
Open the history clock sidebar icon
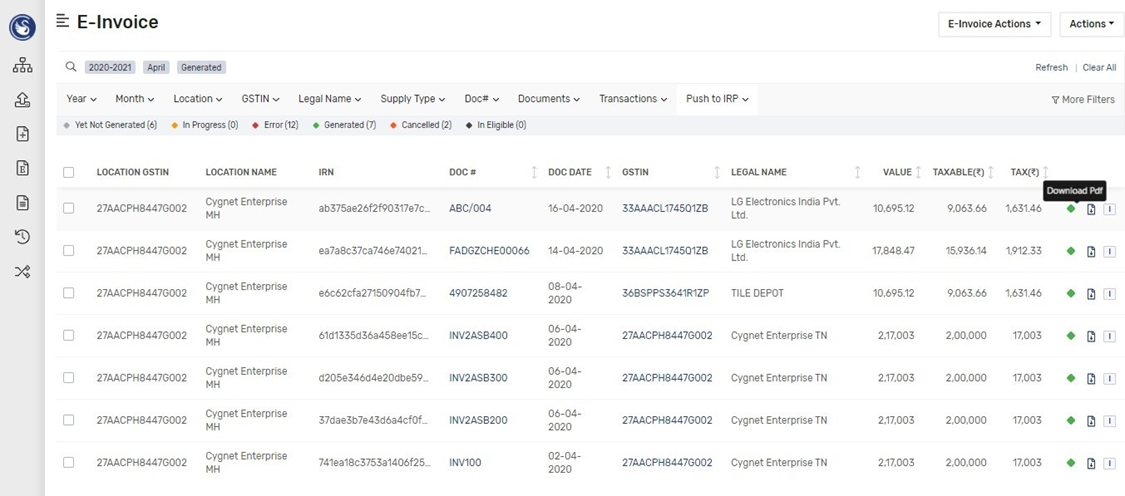tap(22, 237)
